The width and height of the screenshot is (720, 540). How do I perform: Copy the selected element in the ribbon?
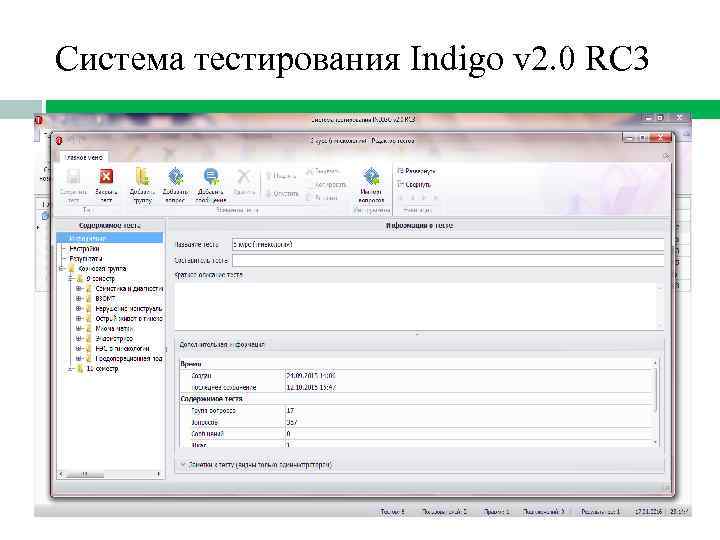(x=326, y=185)
